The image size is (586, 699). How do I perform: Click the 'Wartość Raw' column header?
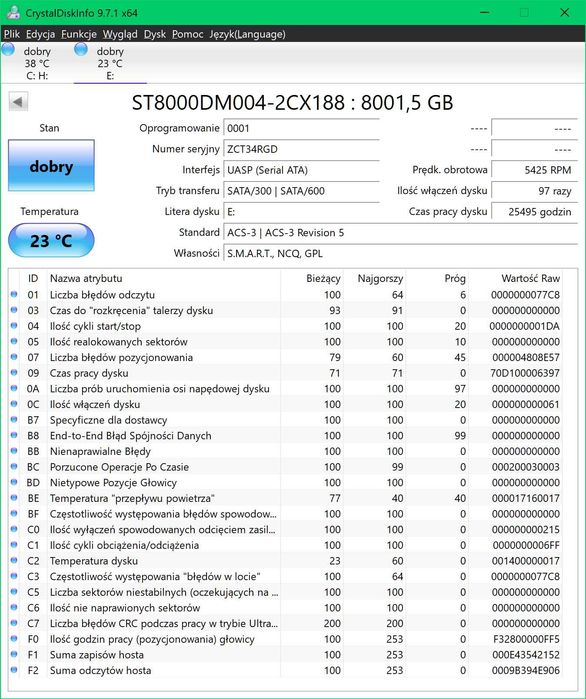(x=516, y=278)
